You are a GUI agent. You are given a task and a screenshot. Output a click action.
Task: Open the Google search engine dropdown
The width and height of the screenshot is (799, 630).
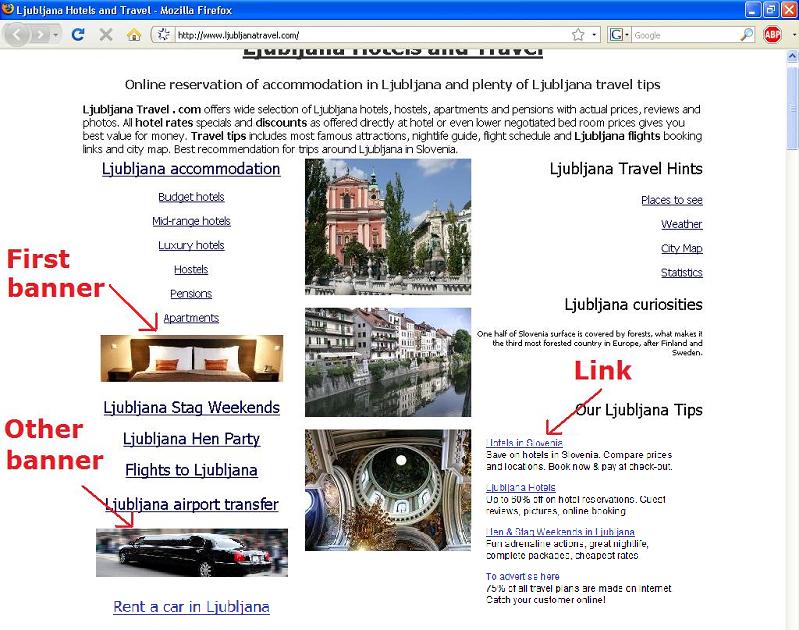620,34
